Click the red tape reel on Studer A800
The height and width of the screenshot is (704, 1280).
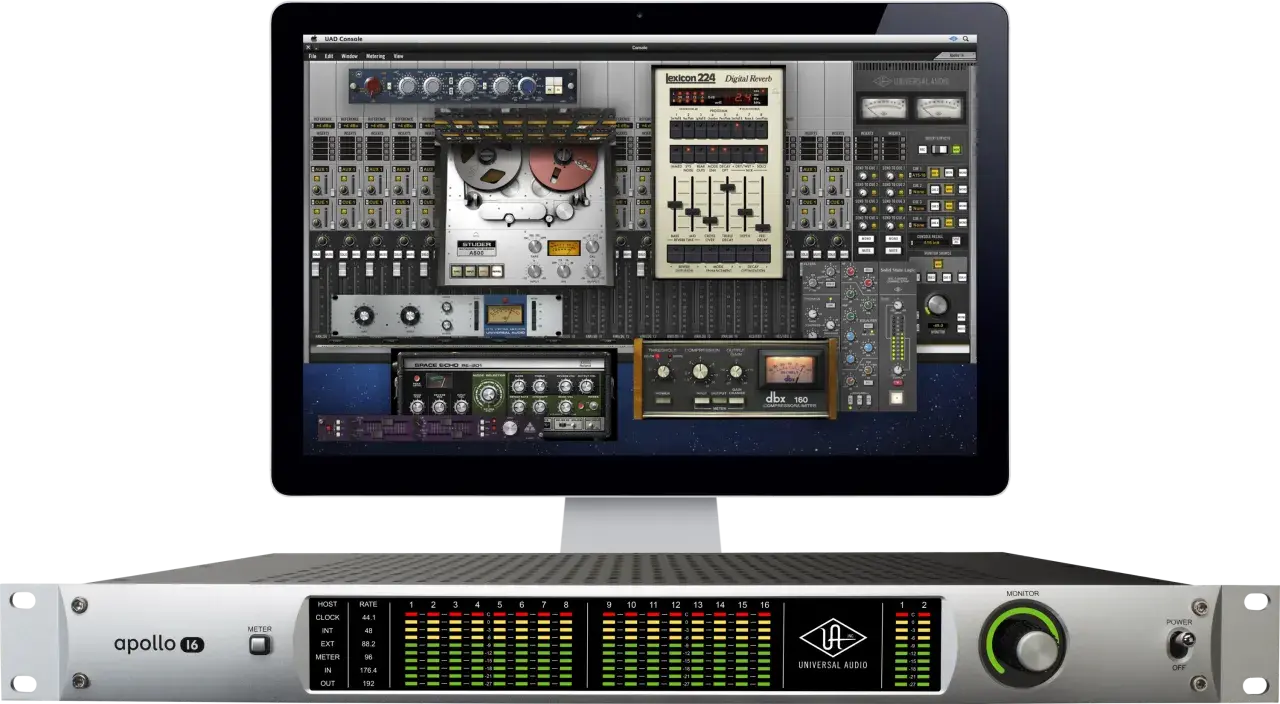pyautogui.click(x=561, y=167)
